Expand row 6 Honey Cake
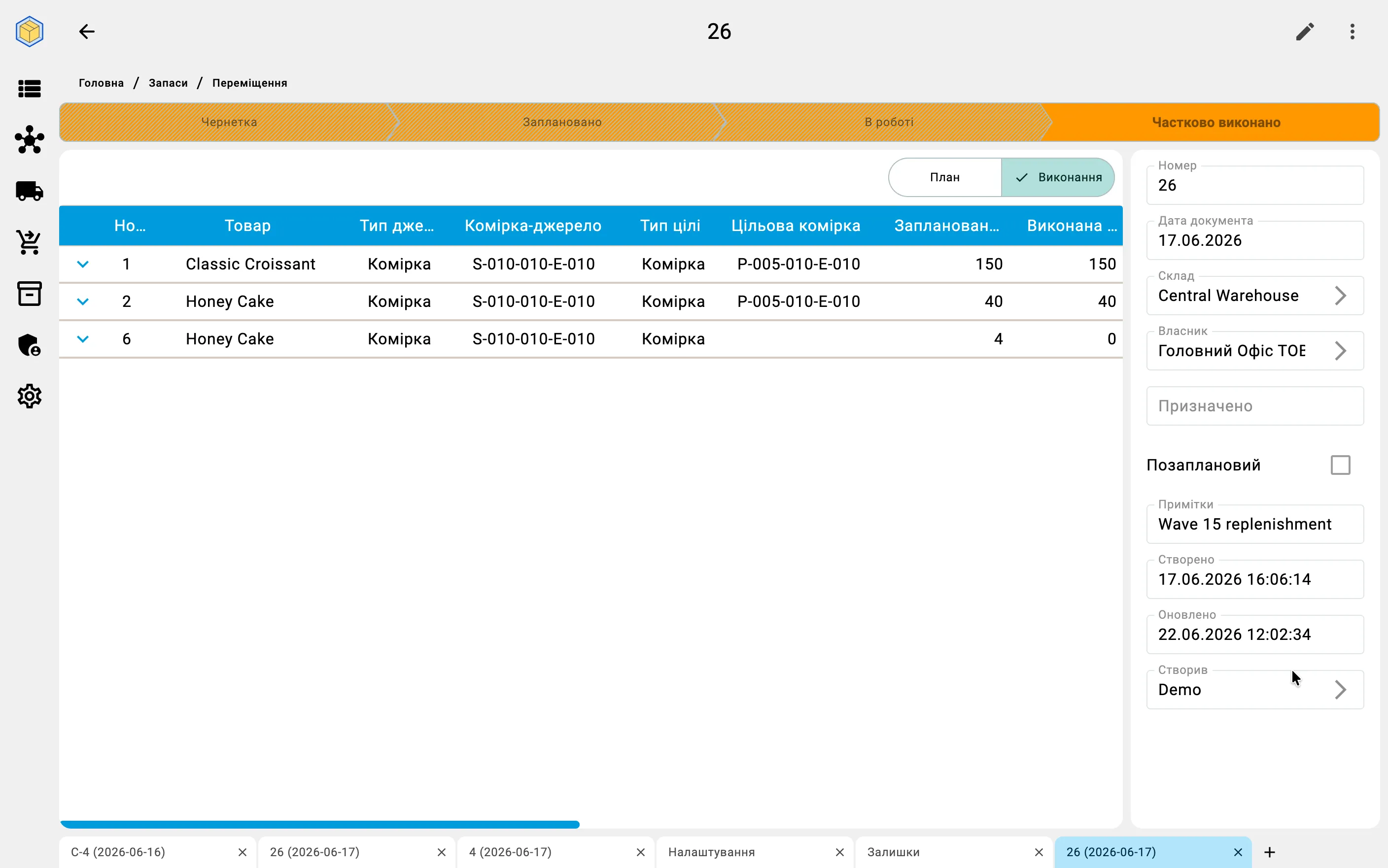The width and height of the screenshot is (1388, 868). point(83,339)
